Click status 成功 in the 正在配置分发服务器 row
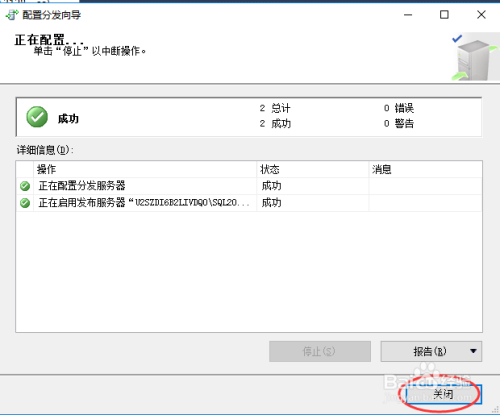Screen dimensions: 500x415 (x=271, y=186)
